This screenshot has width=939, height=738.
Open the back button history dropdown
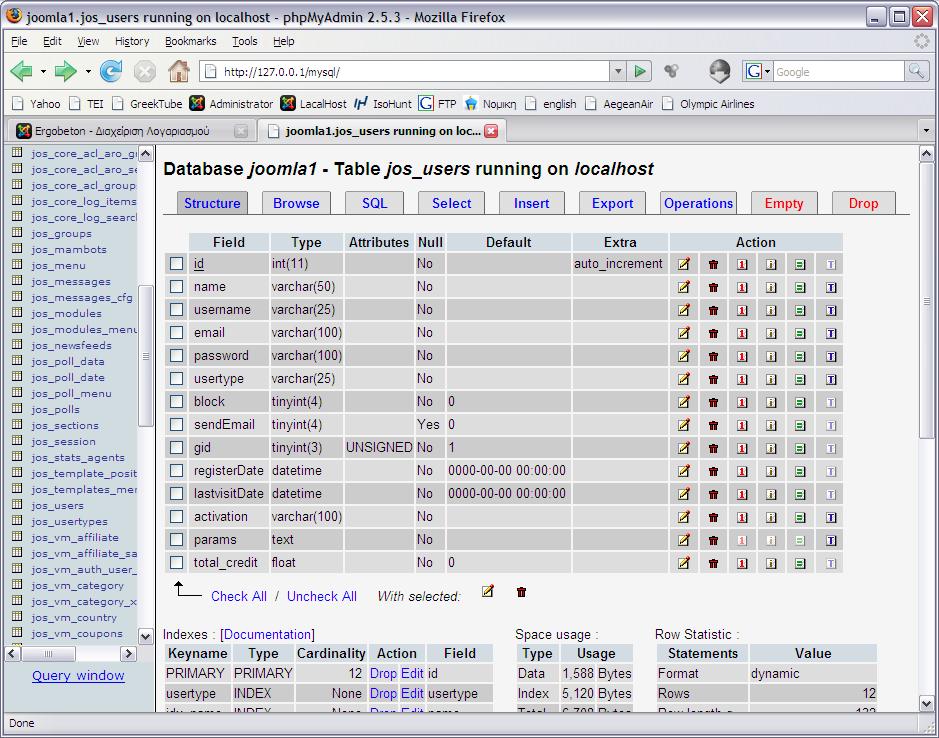coord(43,72)
